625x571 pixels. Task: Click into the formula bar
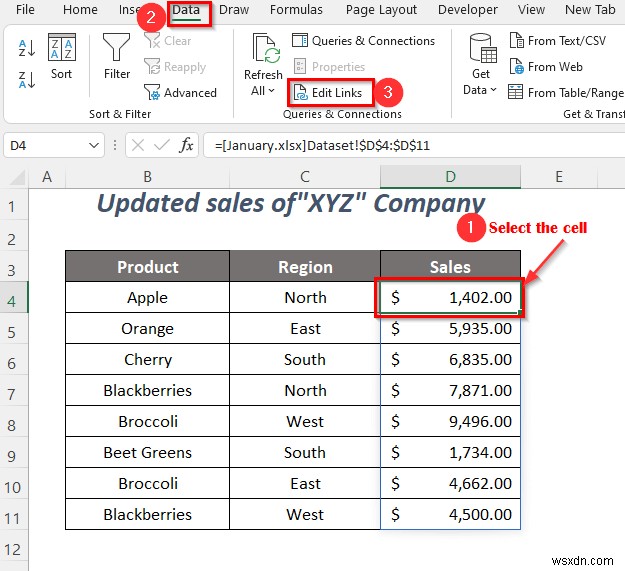point(414,145)
